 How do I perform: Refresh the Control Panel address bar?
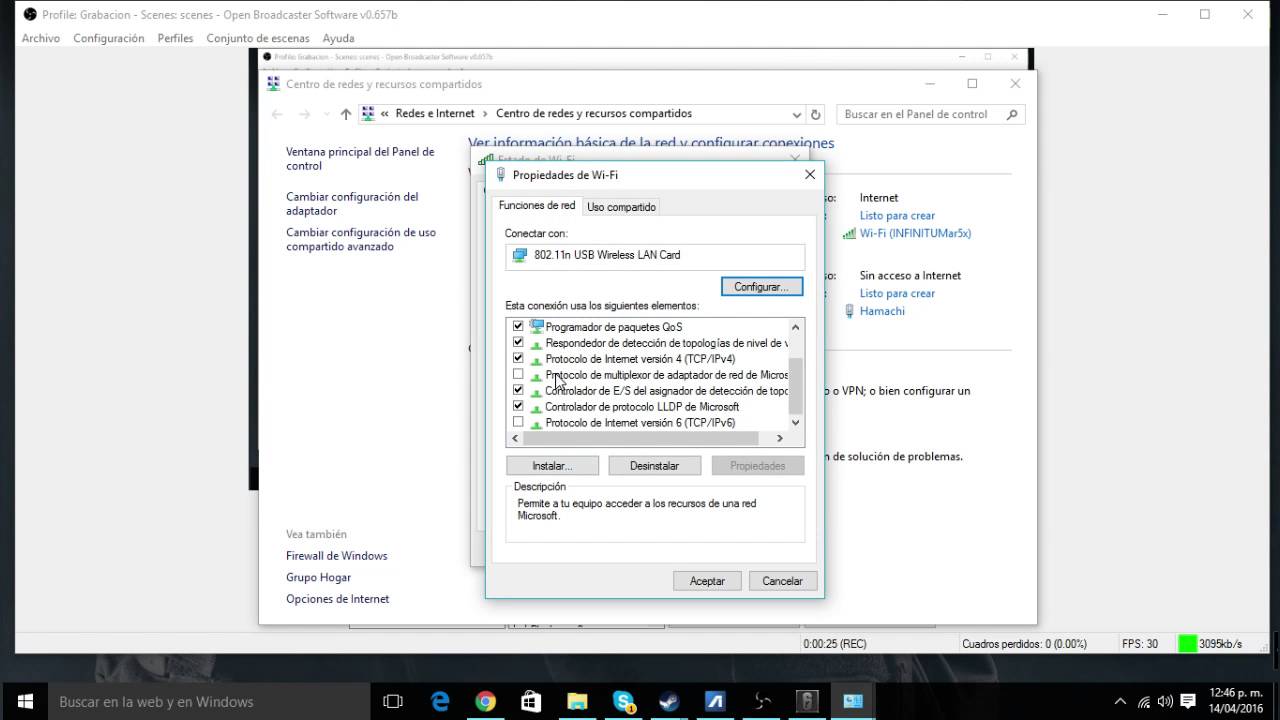click(x=816, y=114)
